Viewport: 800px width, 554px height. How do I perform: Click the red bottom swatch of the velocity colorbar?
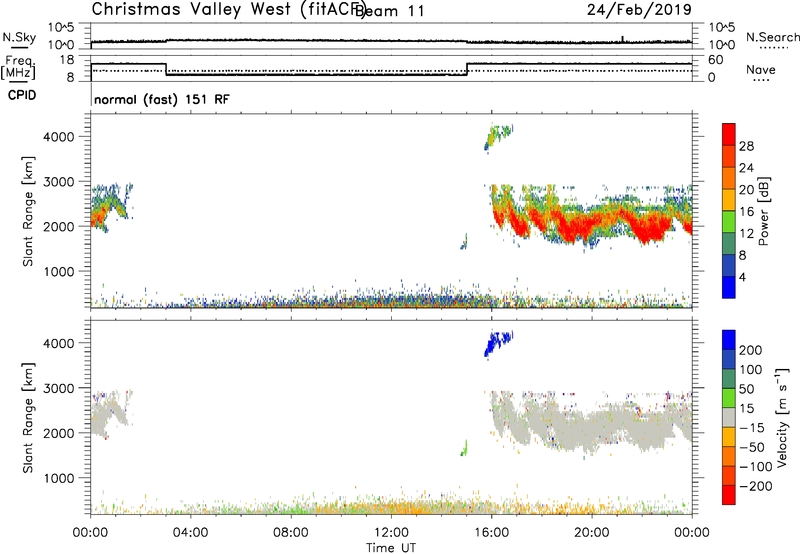coord(729,495)
